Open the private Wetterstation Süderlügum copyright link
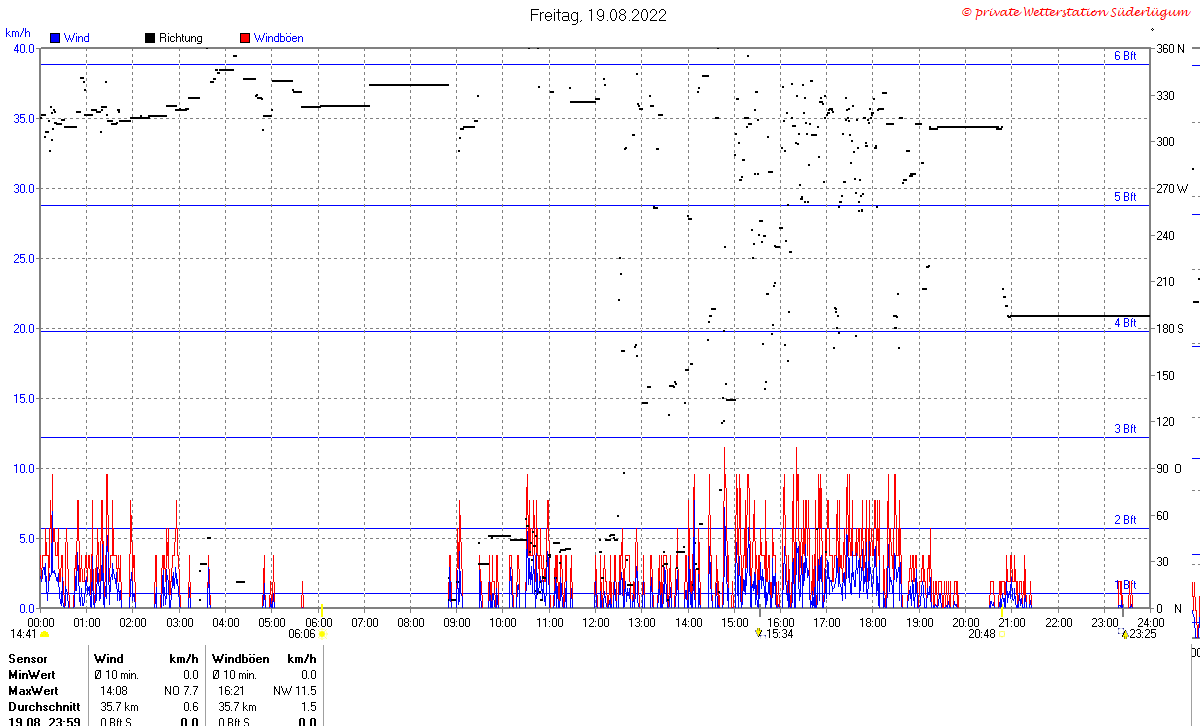The width and height of the screenshot is (1200, 726). [1079, 12]
